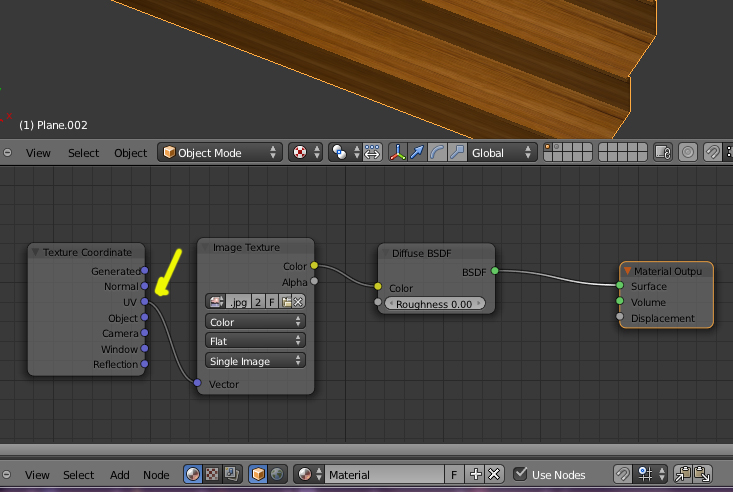Click the Vector input socket
Viewport: 733px width, 492px height.
[x=197, y=383]
